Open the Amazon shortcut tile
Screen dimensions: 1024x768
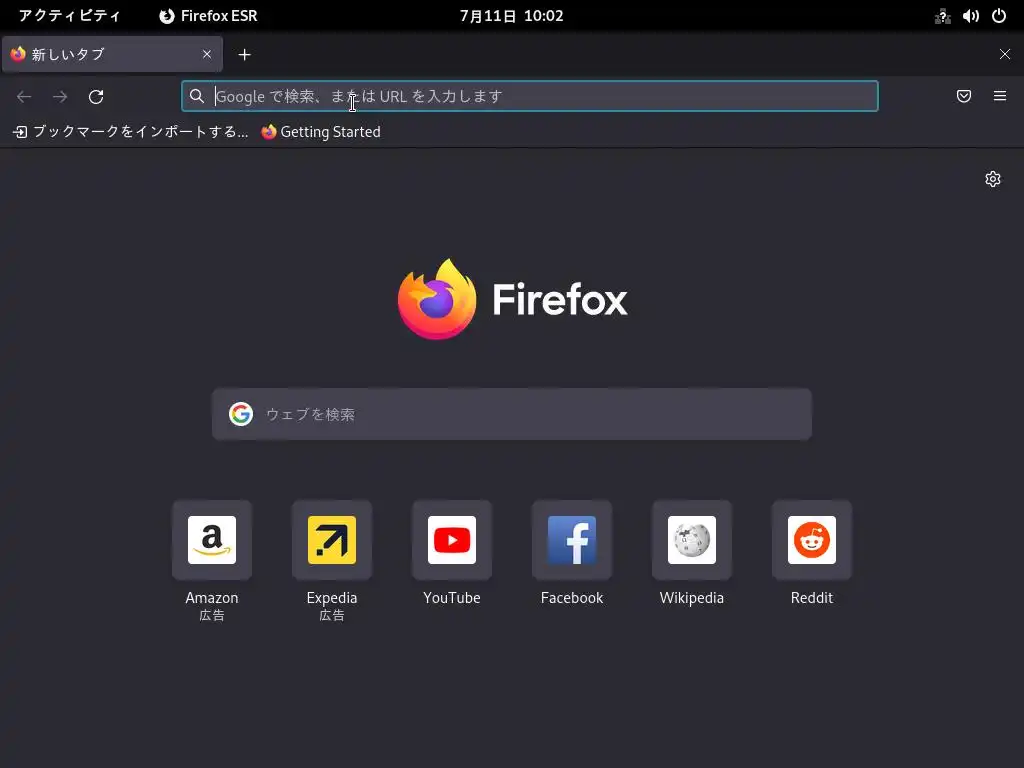[x=212, y=540]
